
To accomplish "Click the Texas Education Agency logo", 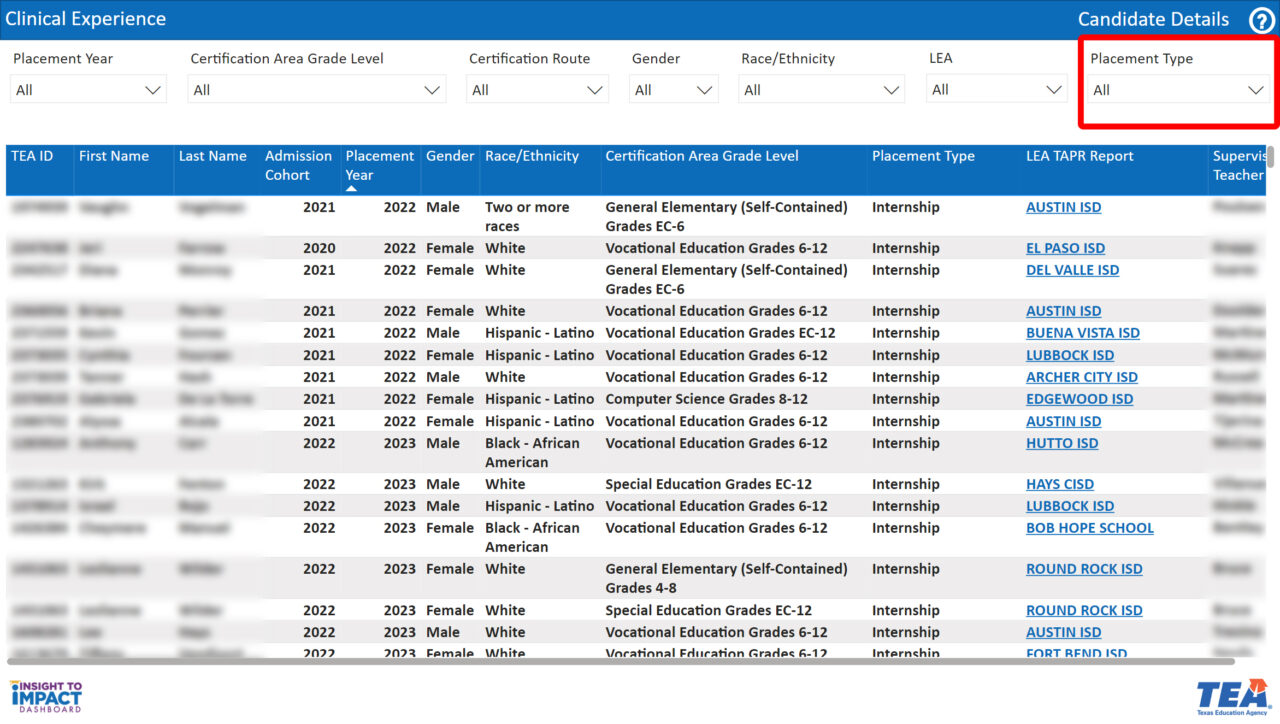I will point(1232,696).
